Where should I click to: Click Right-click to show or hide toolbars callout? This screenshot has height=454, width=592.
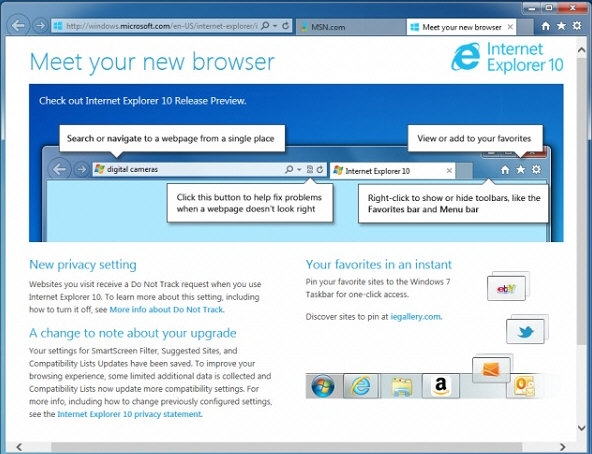(453, 204)
